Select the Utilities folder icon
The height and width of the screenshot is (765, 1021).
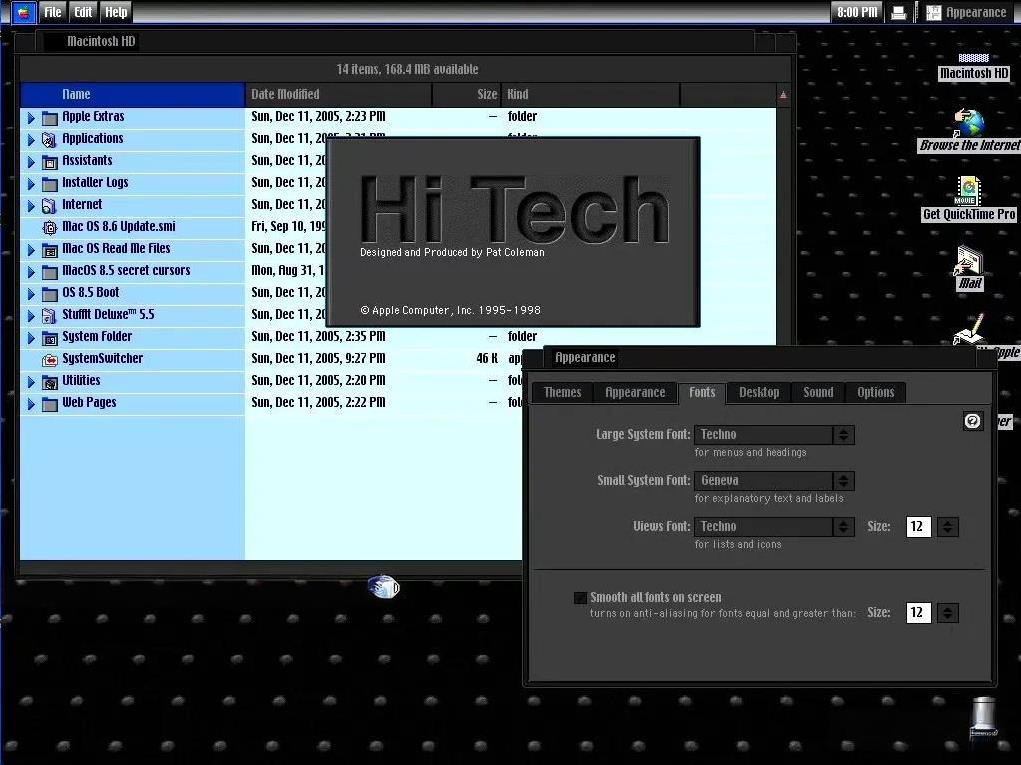[x=49, y=382]
